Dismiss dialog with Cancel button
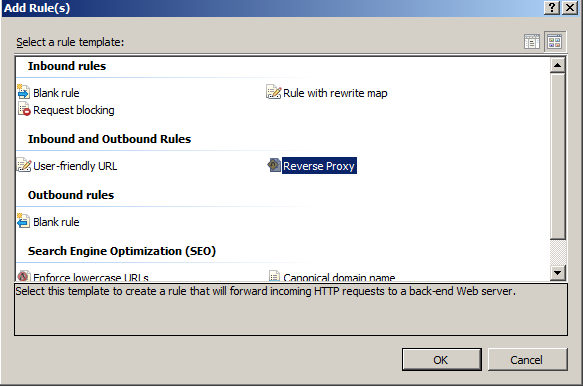Screen dimensions: 583x387 (x=528, y=359)
